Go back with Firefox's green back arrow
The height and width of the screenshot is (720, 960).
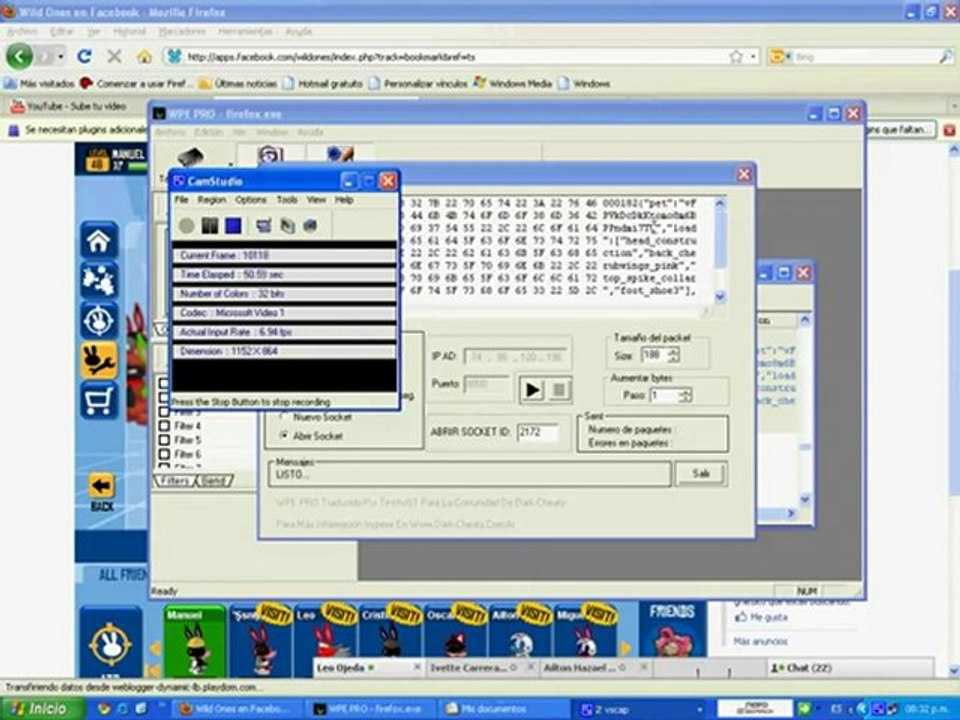(20, 56)
